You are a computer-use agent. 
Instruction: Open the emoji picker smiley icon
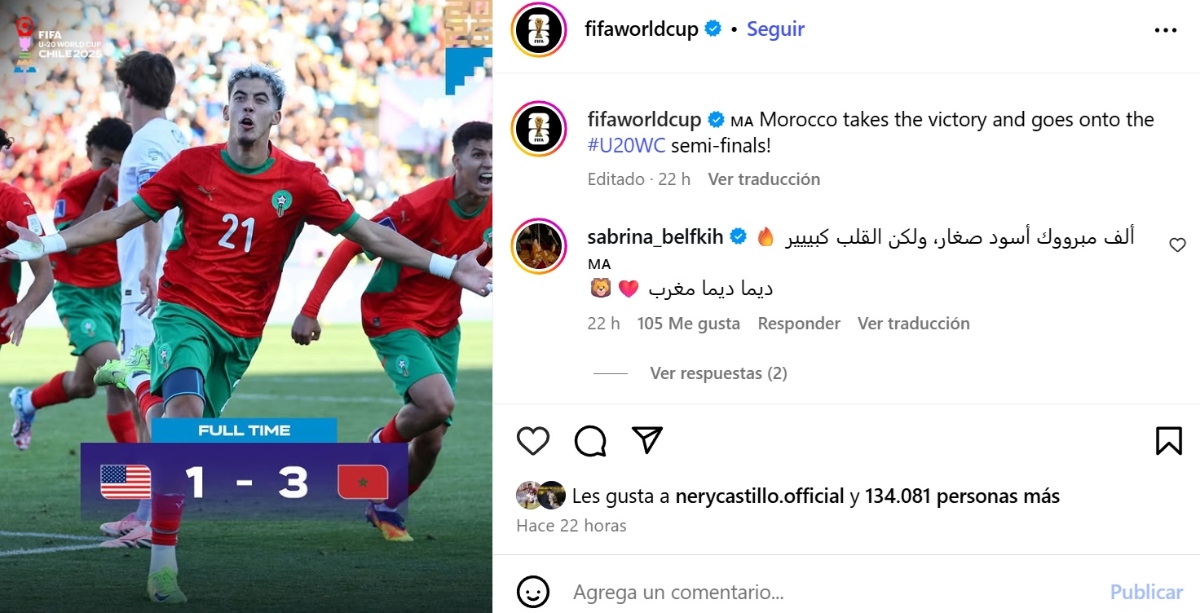(533, 591)
